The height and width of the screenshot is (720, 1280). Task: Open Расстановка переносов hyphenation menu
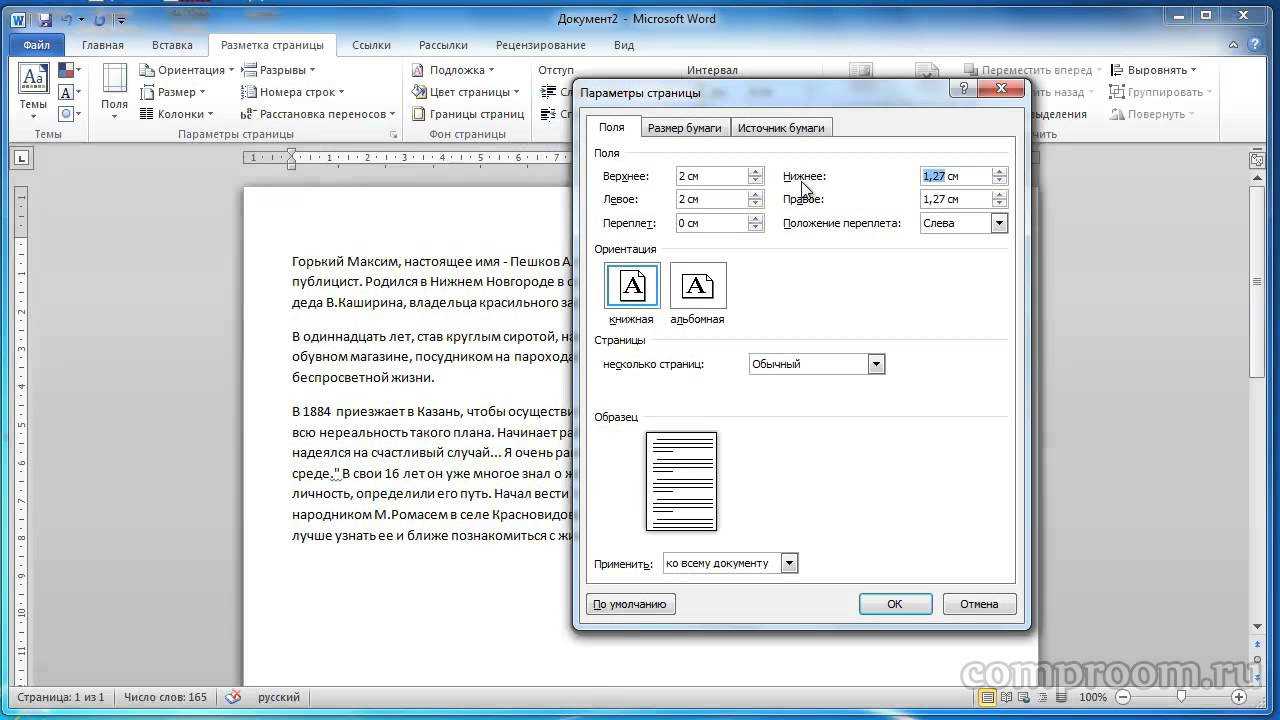coord(318,114)
